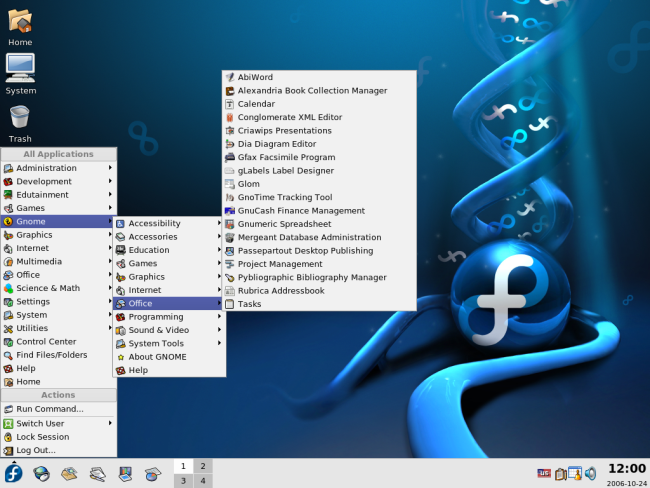Launch Criawips Presentations
The height and width of the screenshot is (488, 650).
click(x=319, y=131)
